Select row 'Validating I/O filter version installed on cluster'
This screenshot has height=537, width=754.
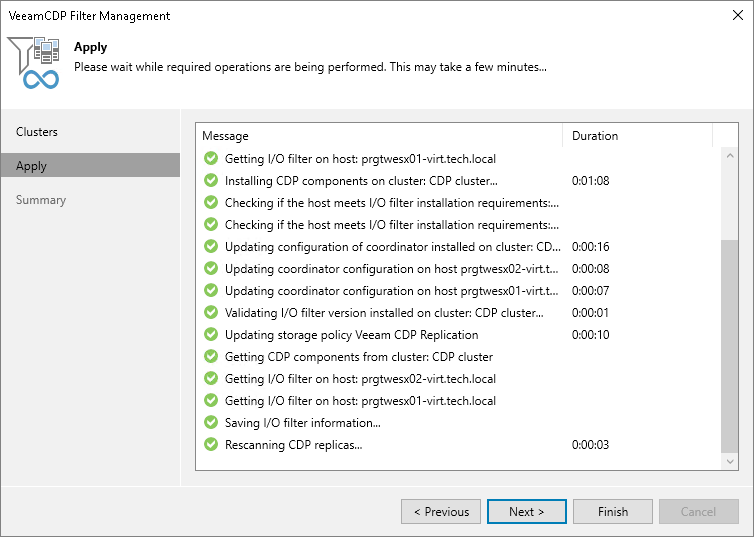pos(459,312)
